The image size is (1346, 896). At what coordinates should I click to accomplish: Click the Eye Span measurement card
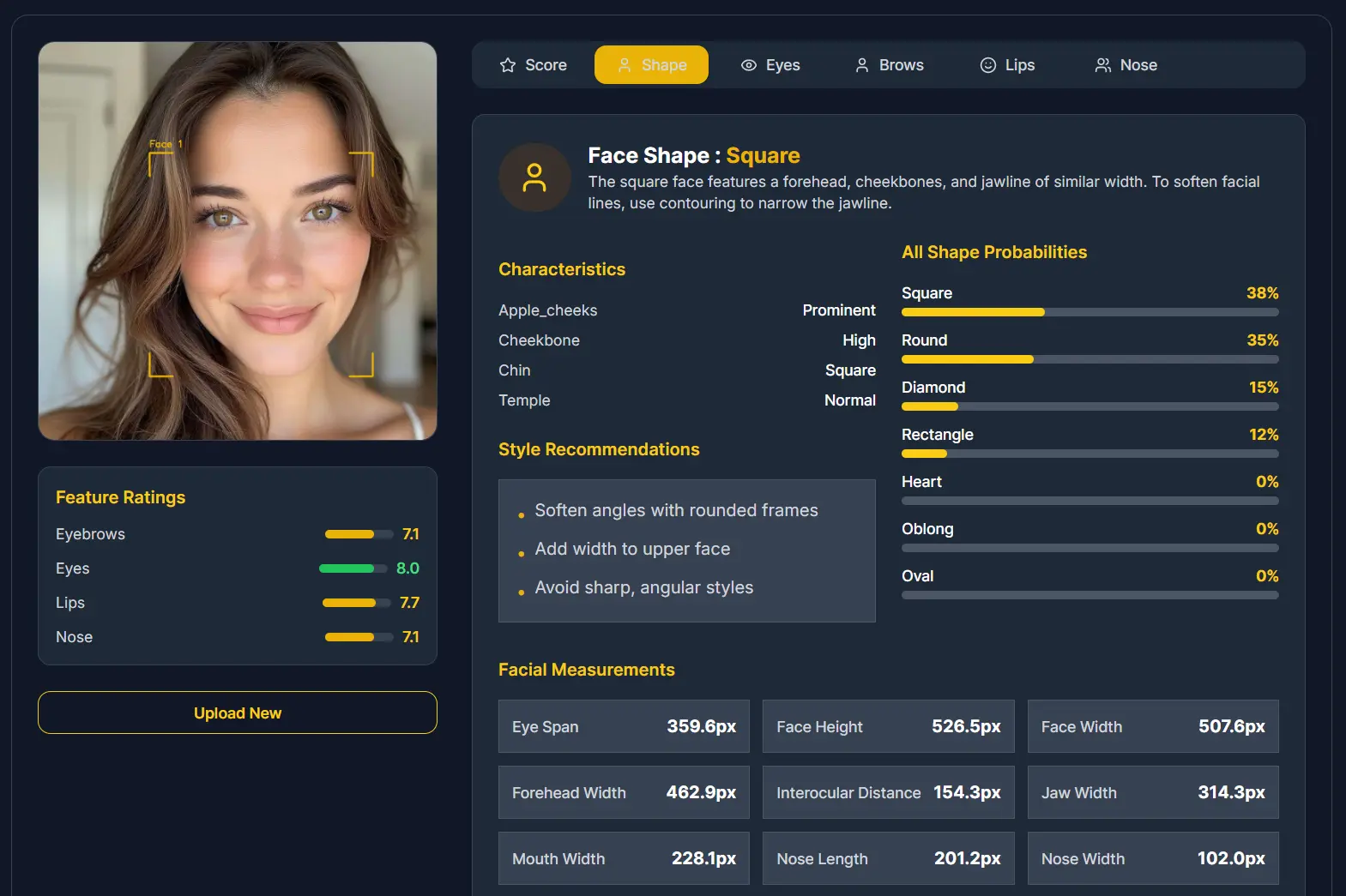[x=624, y=726]
